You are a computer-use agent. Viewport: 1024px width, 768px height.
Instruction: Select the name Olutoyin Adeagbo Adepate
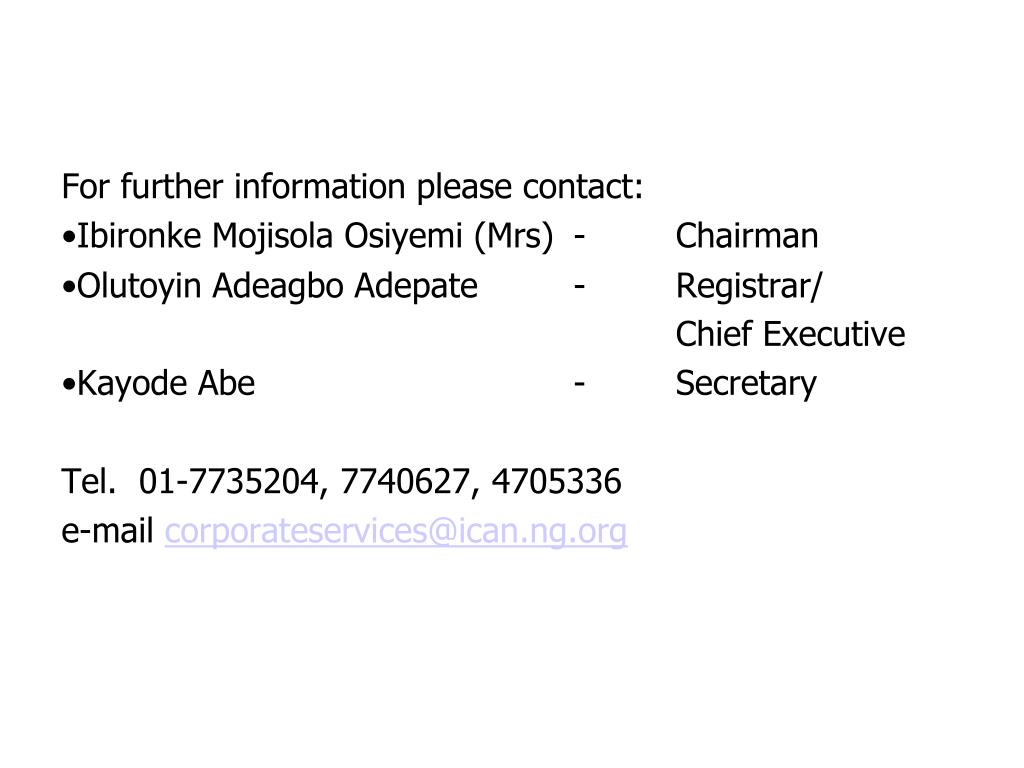(278, 287)
